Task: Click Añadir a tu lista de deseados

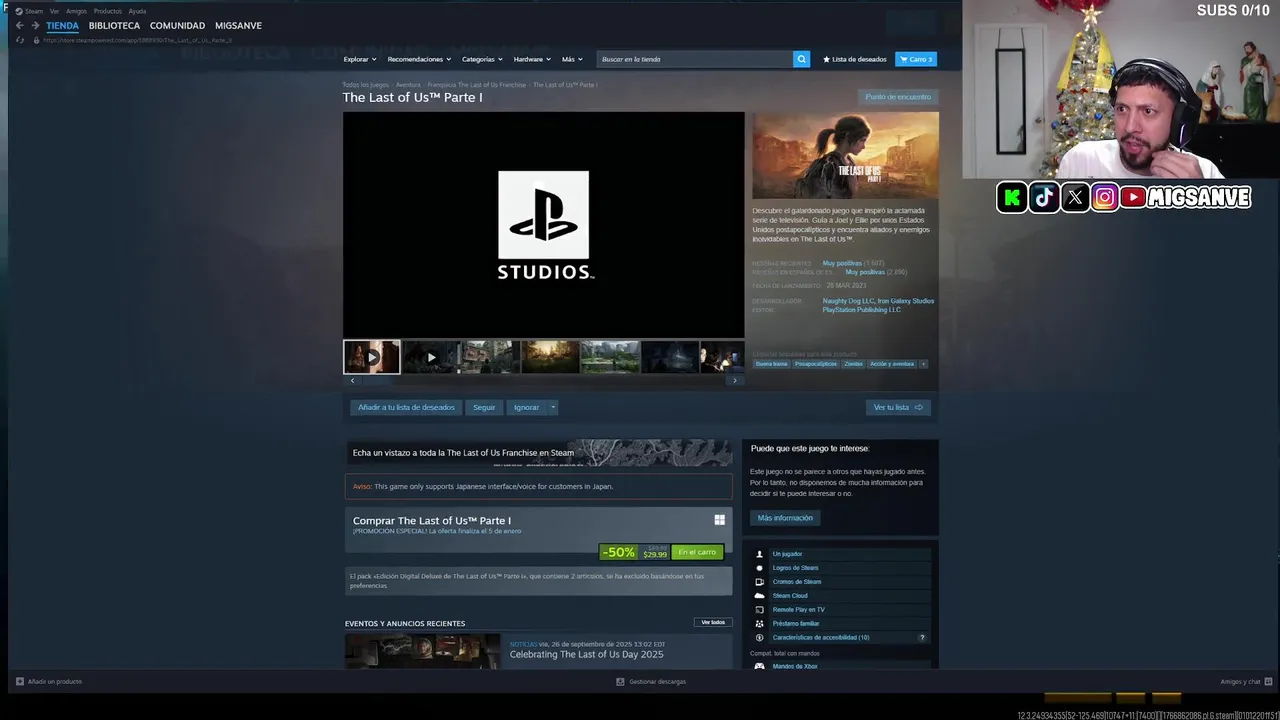Action: pyautogui.click(x=406, y=407)
